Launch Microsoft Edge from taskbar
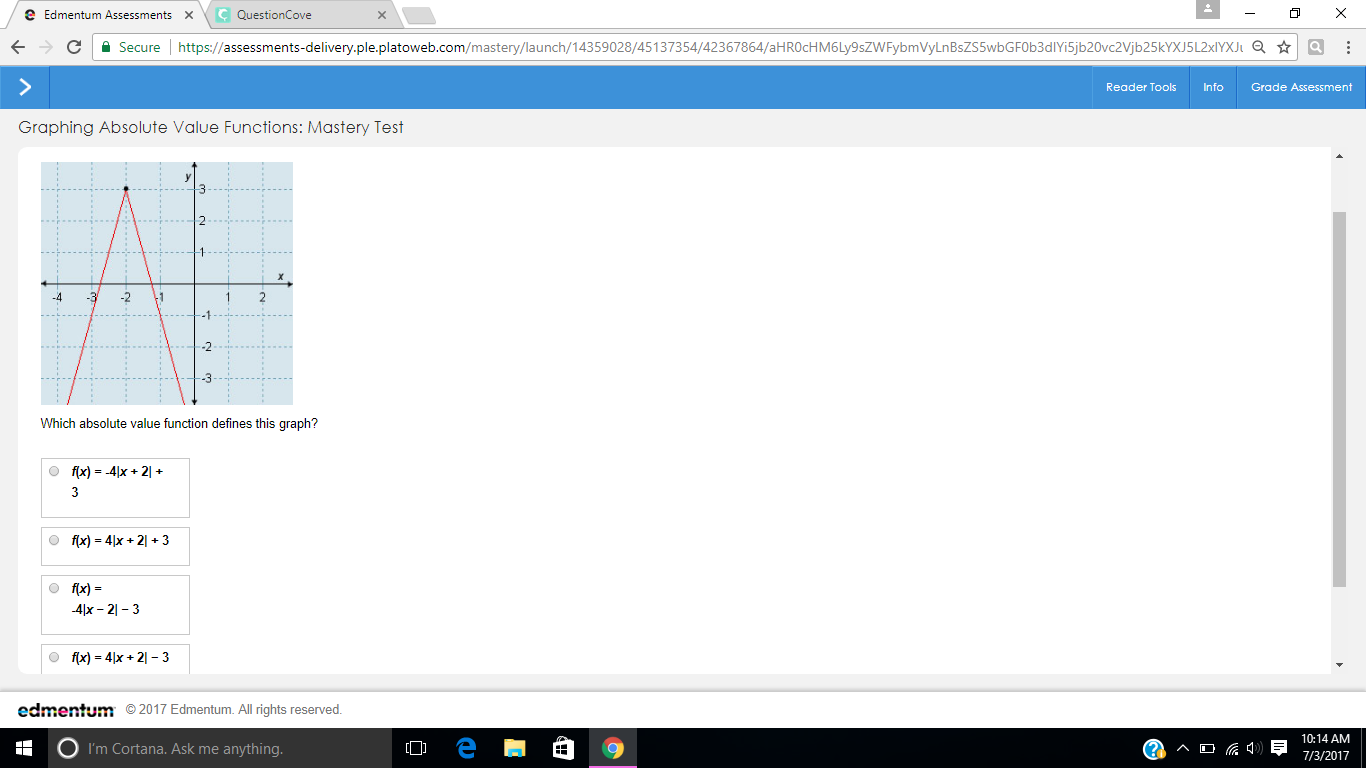Screen dimensions: 1366x768 [466, 748]
